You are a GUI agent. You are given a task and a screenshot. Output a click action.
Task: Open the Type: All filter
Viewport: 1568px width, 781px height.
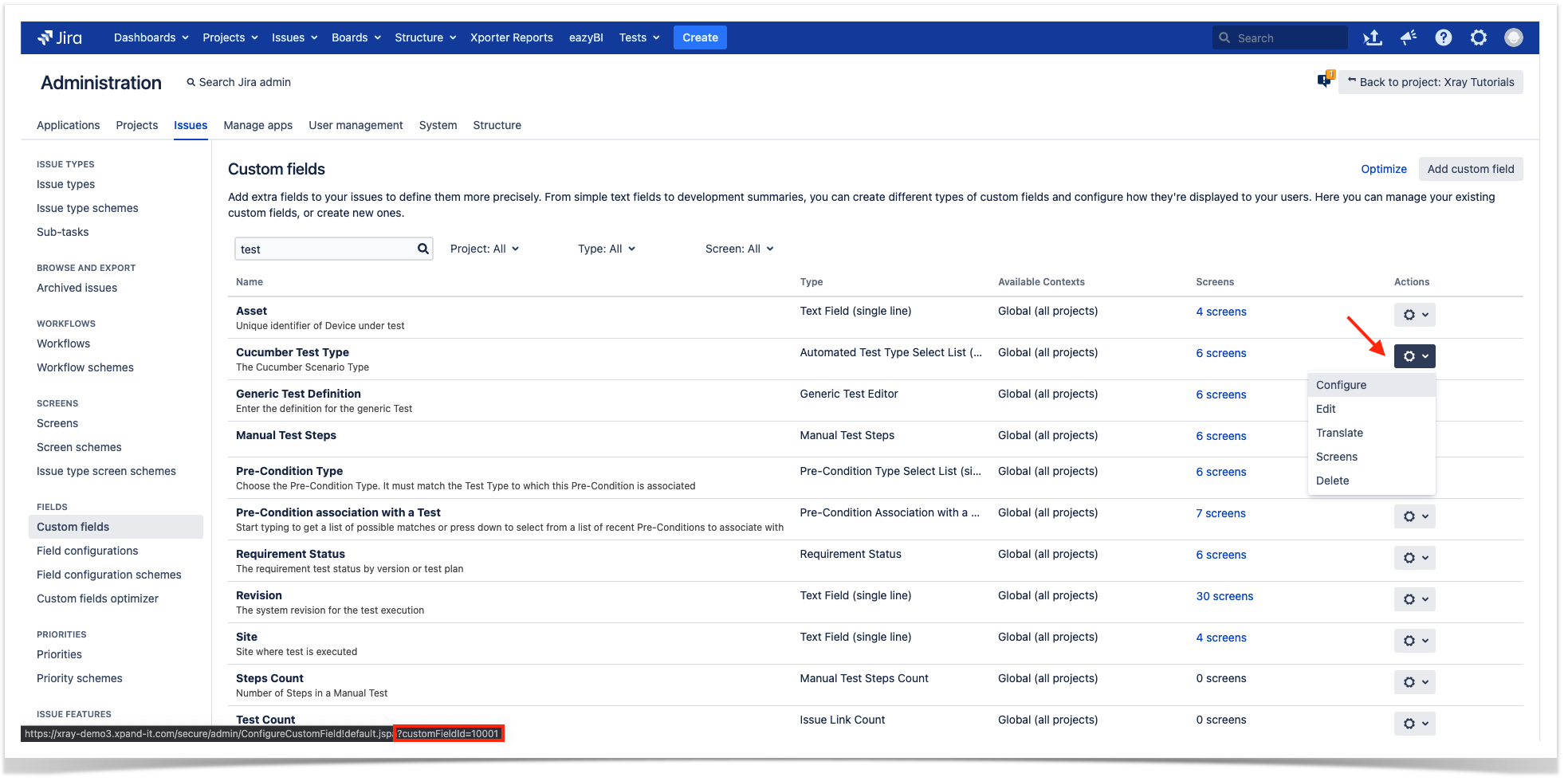click(x=607, y=249)
